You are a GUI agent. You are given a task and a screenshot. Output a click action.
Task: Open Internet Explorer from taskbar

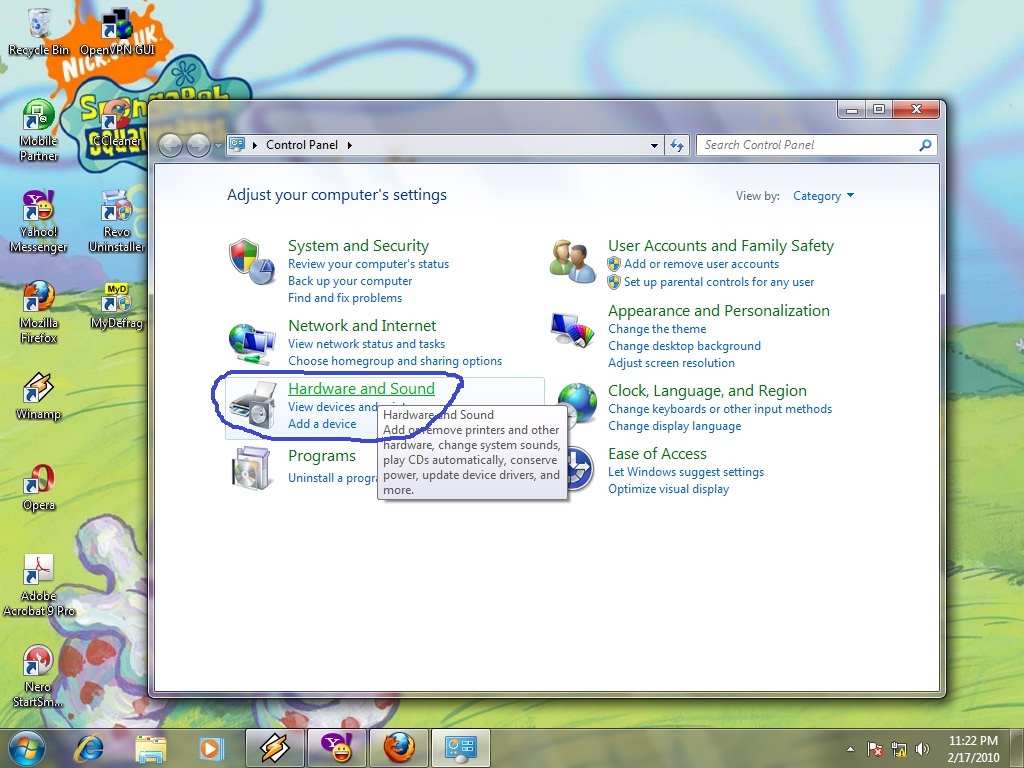pyautogui.click(x=89, y=748)
